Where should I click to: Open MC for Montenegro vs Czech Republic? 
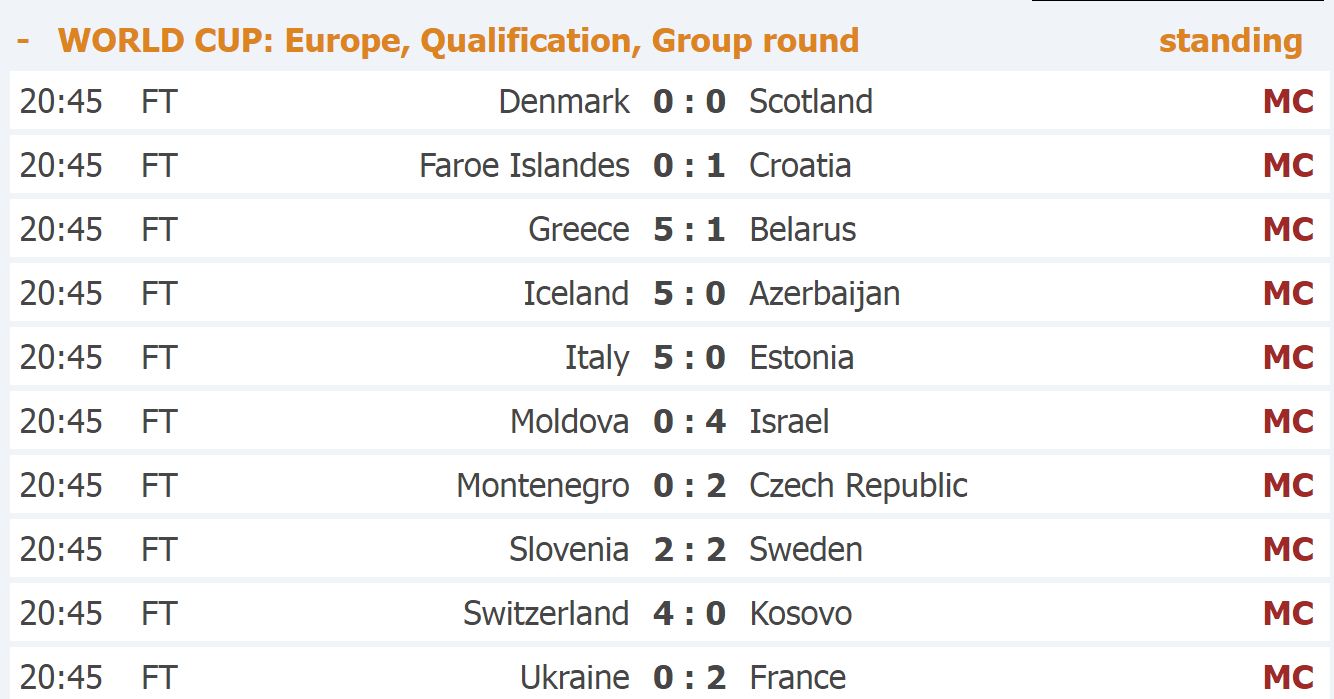(x=1288, y=485)
